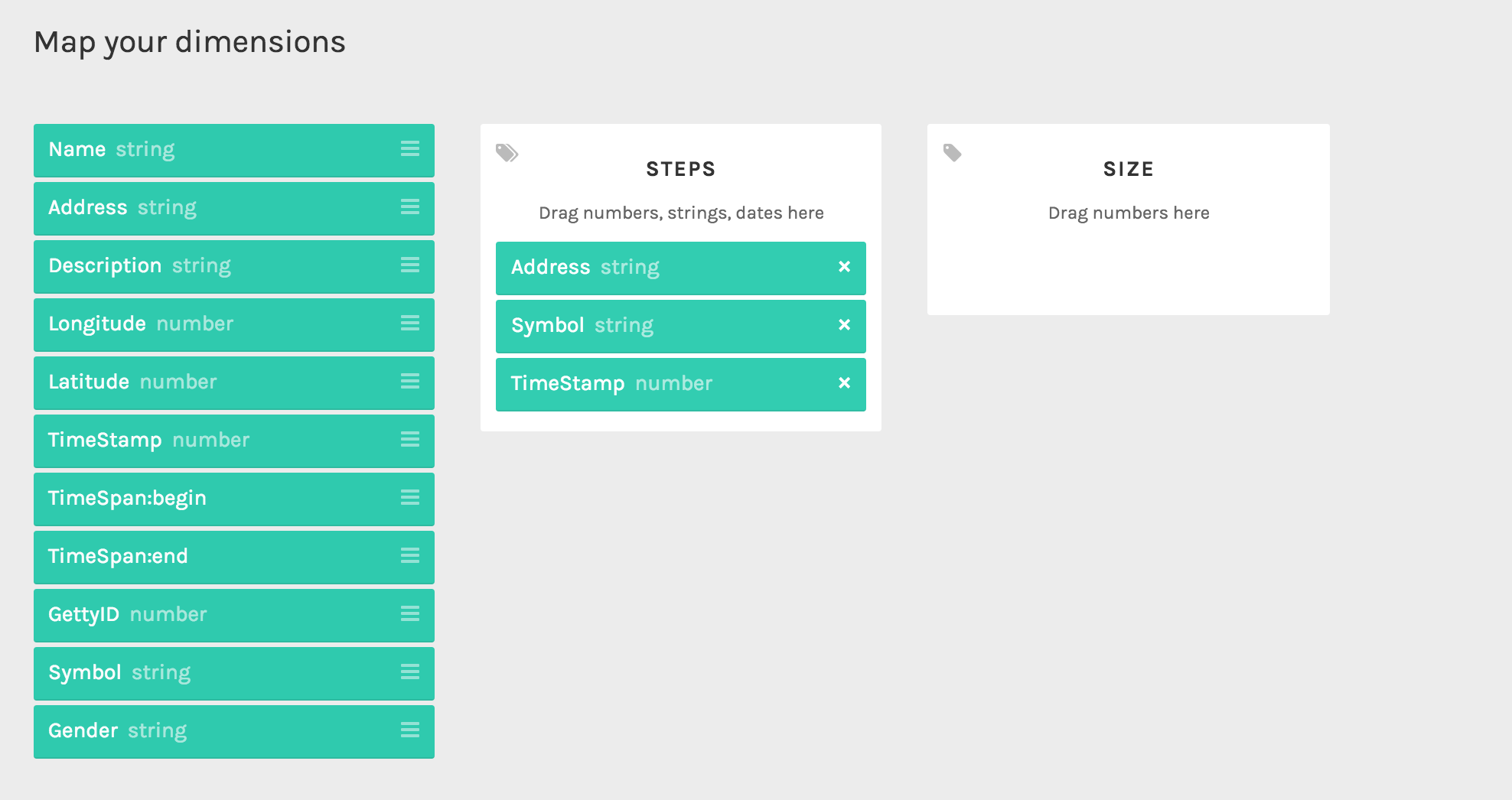Remove Address from the Steps panel

tap(844, 267)
